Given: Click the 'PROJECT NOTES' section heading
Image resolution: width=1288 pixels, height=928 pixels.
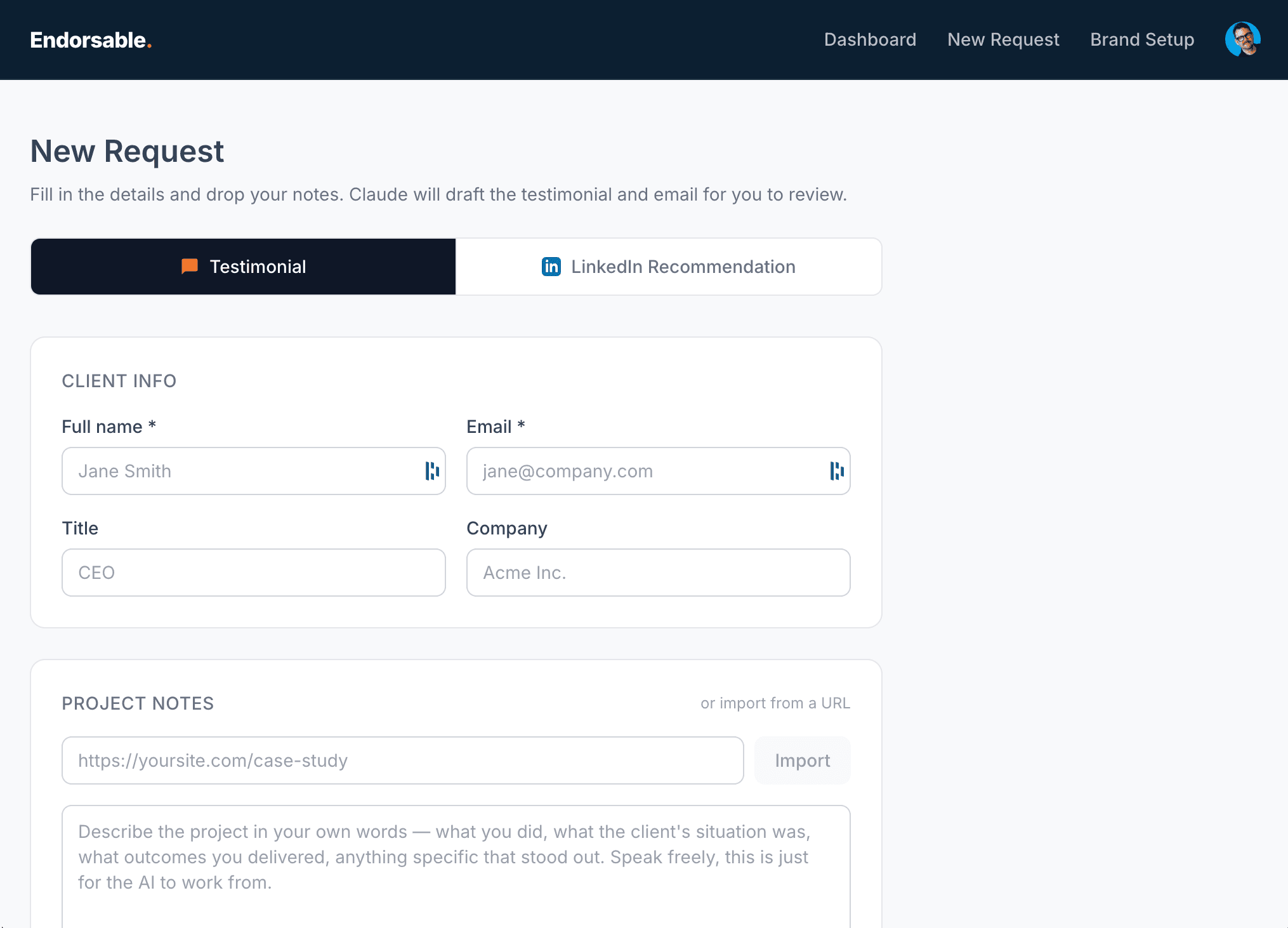Looking at the screenshot, I should [138, 703].
